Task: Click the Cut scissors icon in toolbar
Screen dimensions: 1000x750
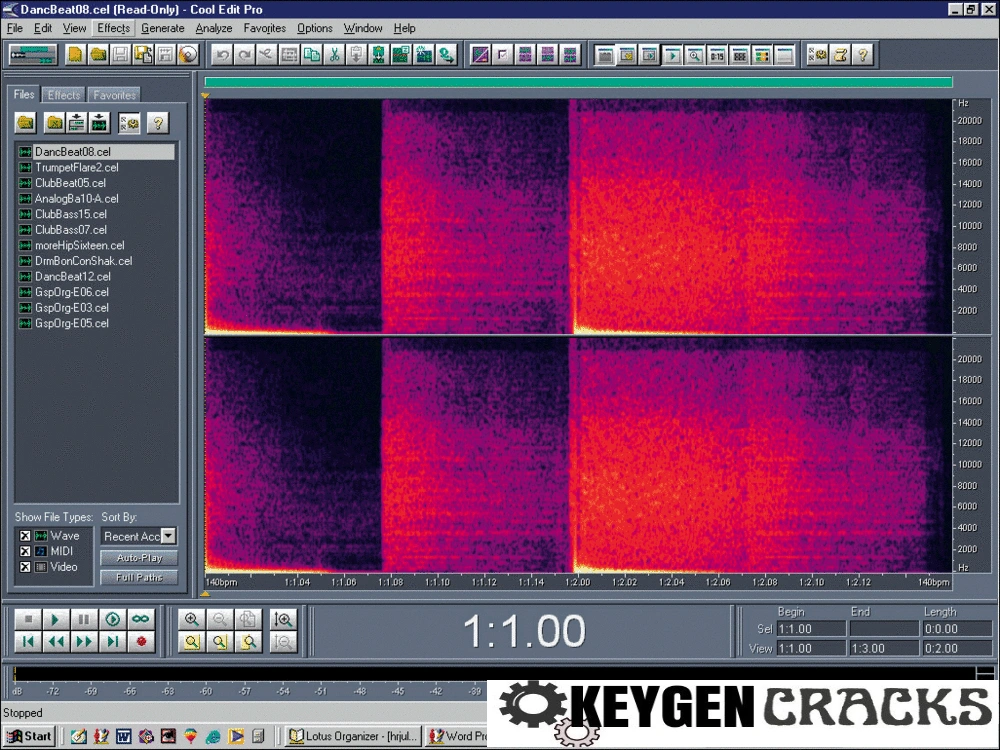Action: pos(334,55)
